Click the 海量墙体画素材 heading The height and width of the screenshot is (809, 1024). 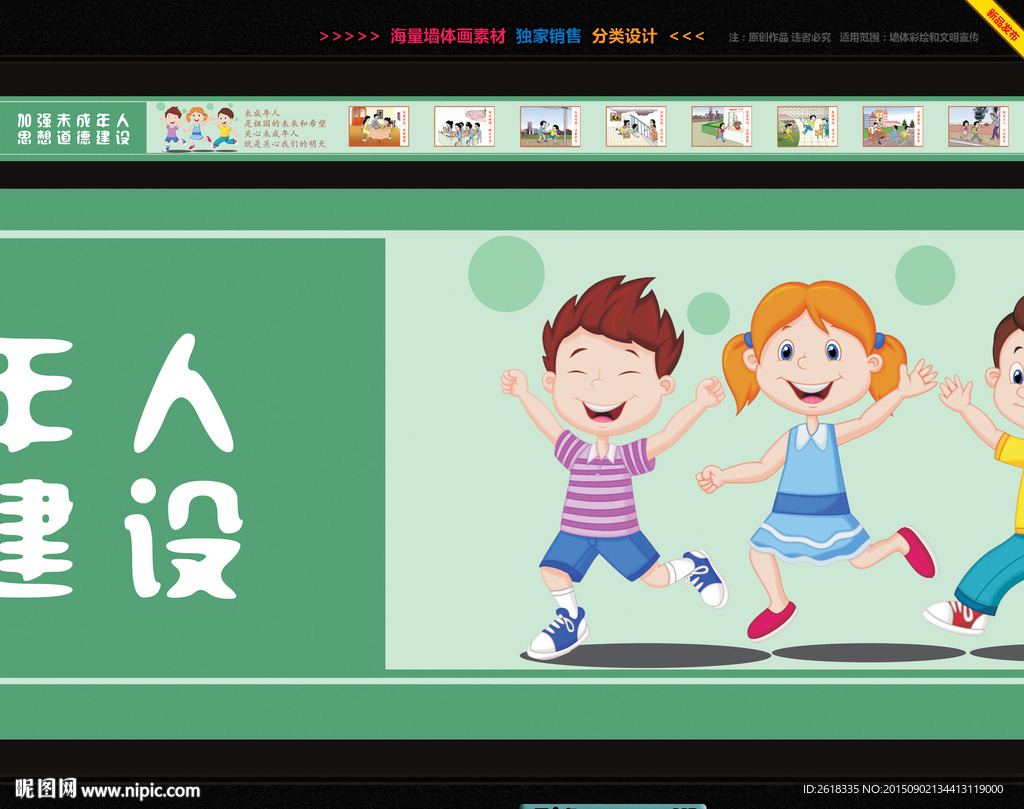pyautogui.click(x=448, y=36)
